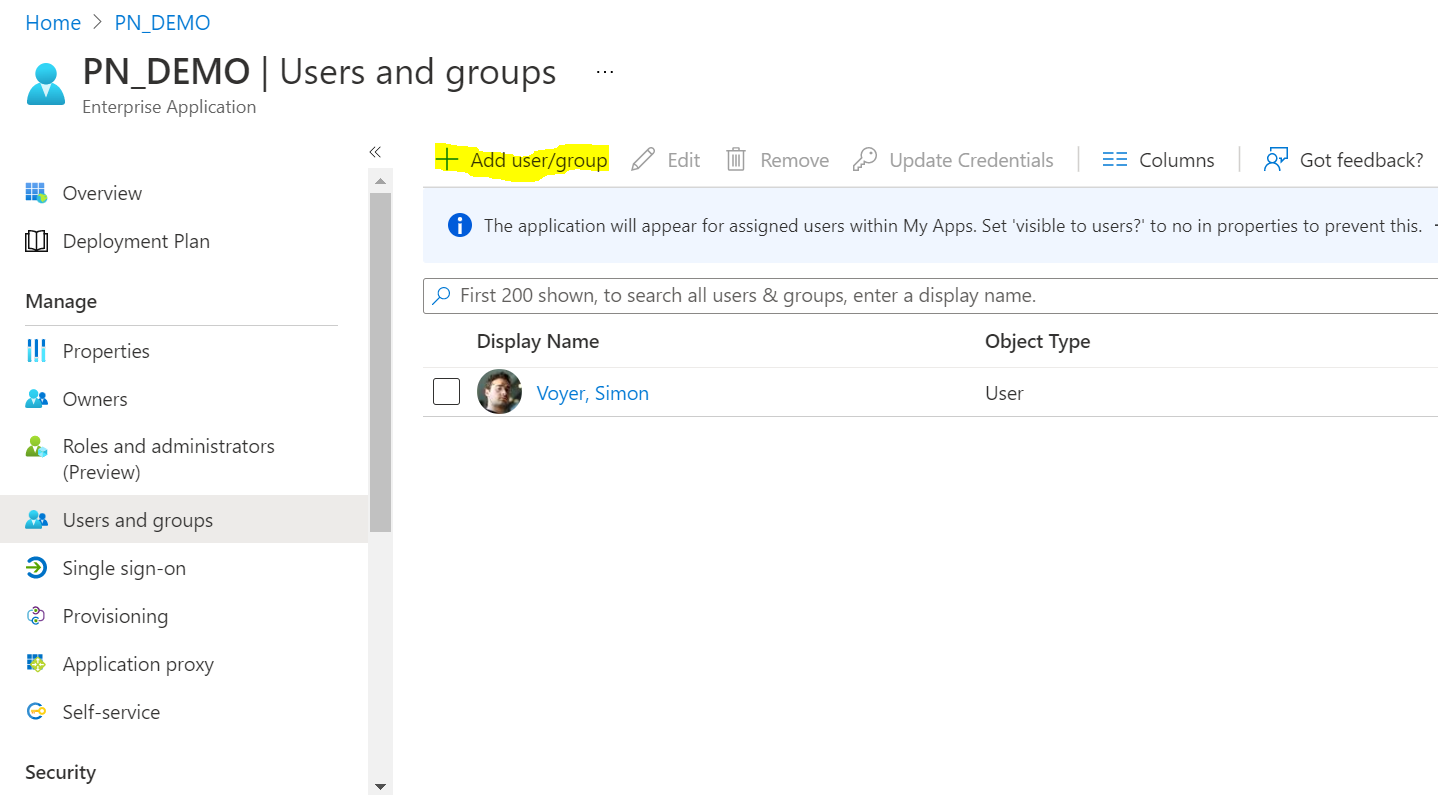This screenshot has width=1438, height=795.
Task: Click the Got feedback person icon
Action: 1275,160
